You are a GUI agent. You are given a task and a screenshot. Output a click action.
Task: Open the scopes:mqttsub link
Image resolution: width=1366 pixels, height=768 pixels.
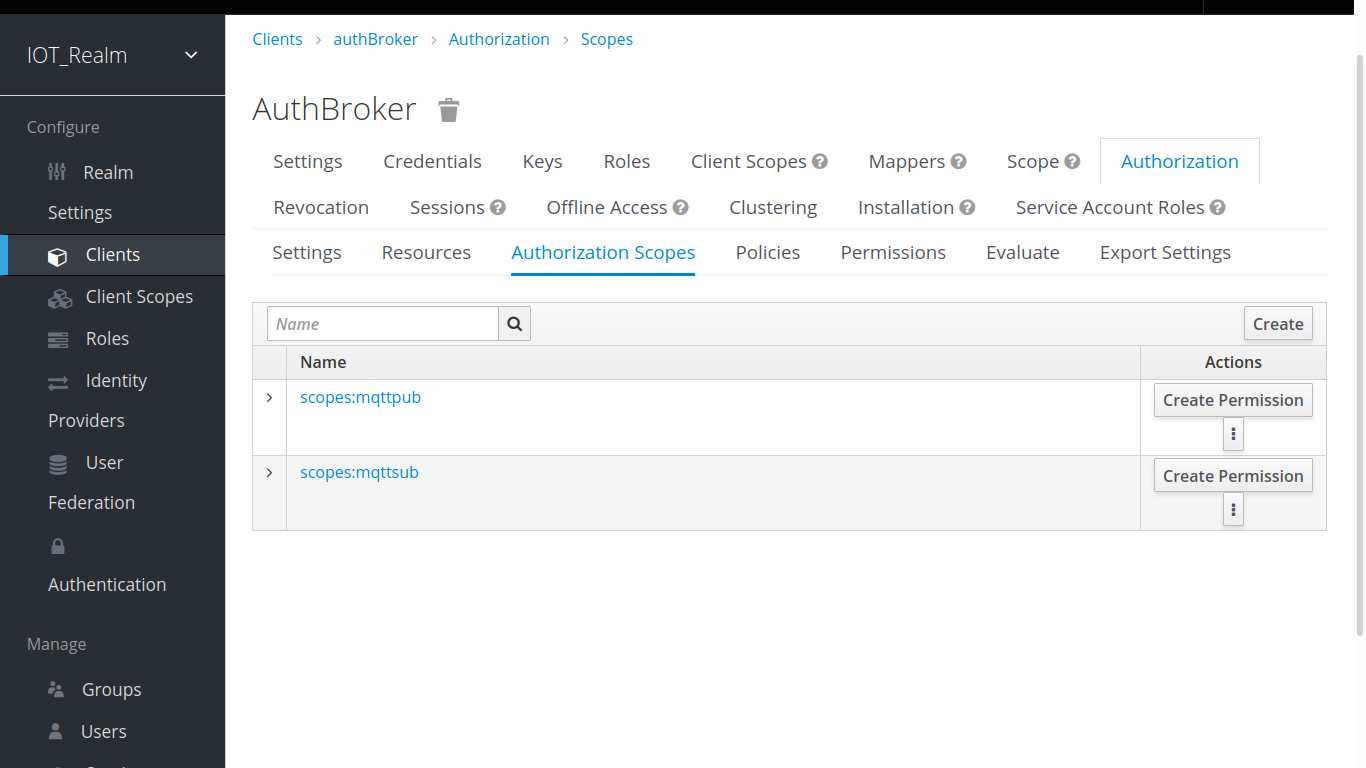coord(359,472)
